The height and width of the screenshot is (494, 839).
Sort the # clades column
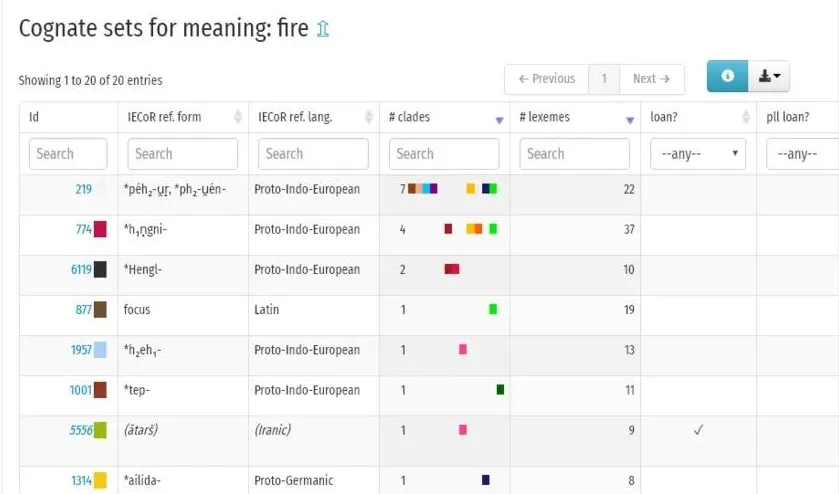(499, 119)
